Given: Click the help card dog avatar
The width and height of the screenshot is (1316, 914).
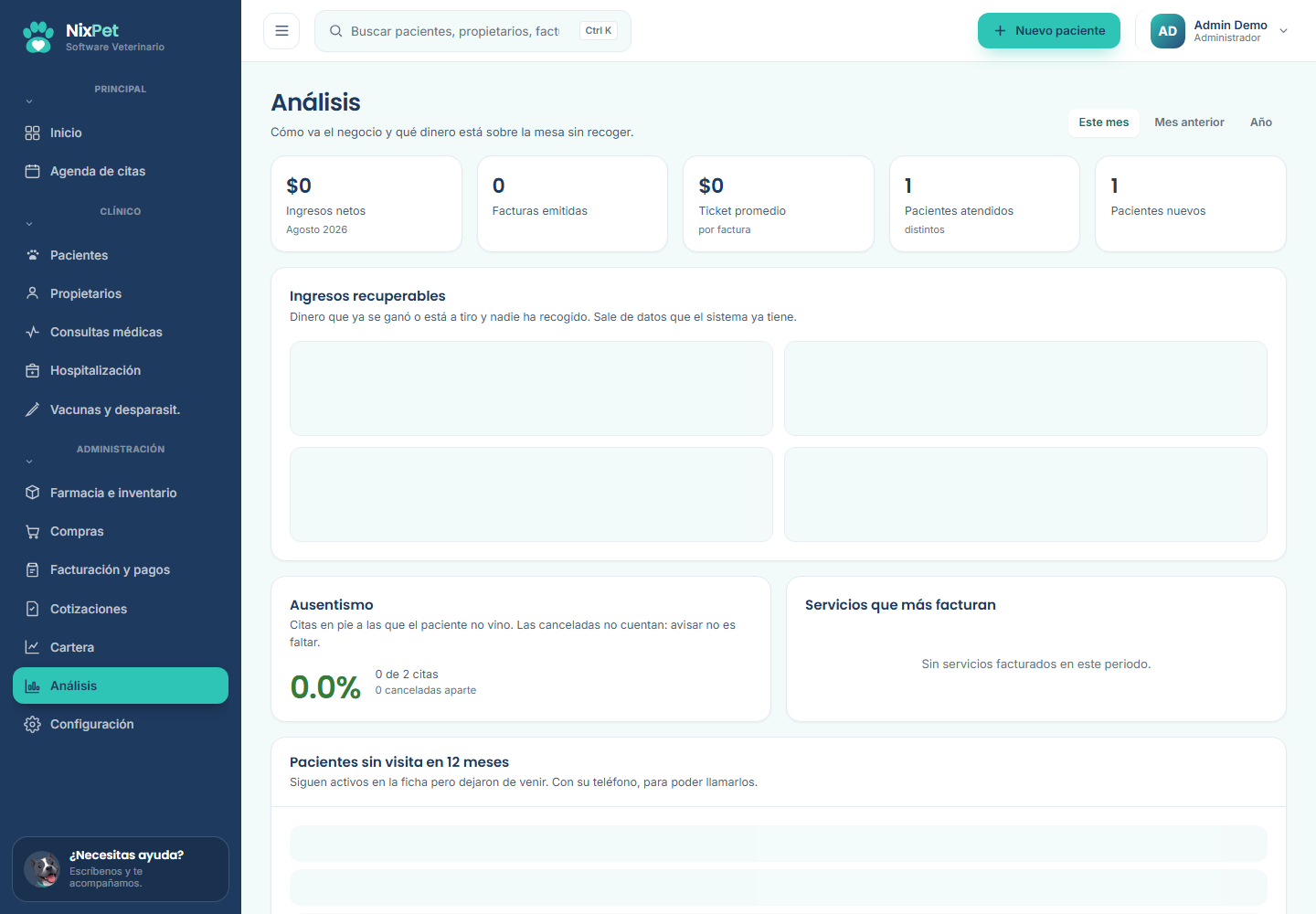Looking at the screenshot, I should pyautogui.click(x=42, y=869).
